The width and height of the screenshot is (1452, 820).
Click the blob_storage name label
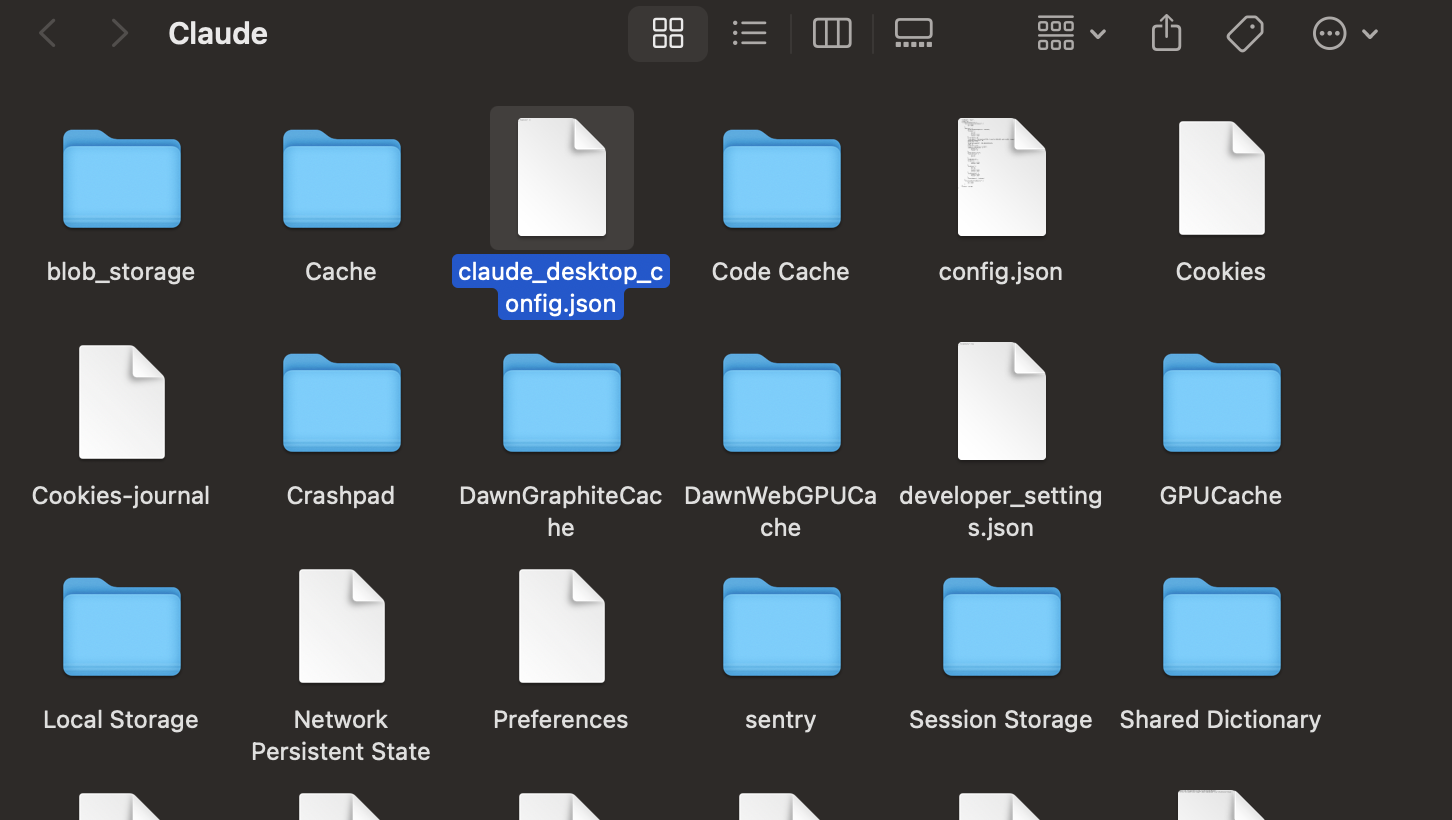click(121, 272)
